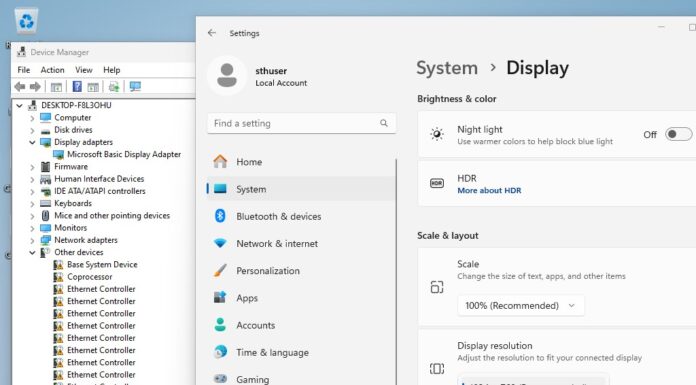The image size is (696, 385).
Task: Collapse the Display adapters node
Action: click(32, 143)
